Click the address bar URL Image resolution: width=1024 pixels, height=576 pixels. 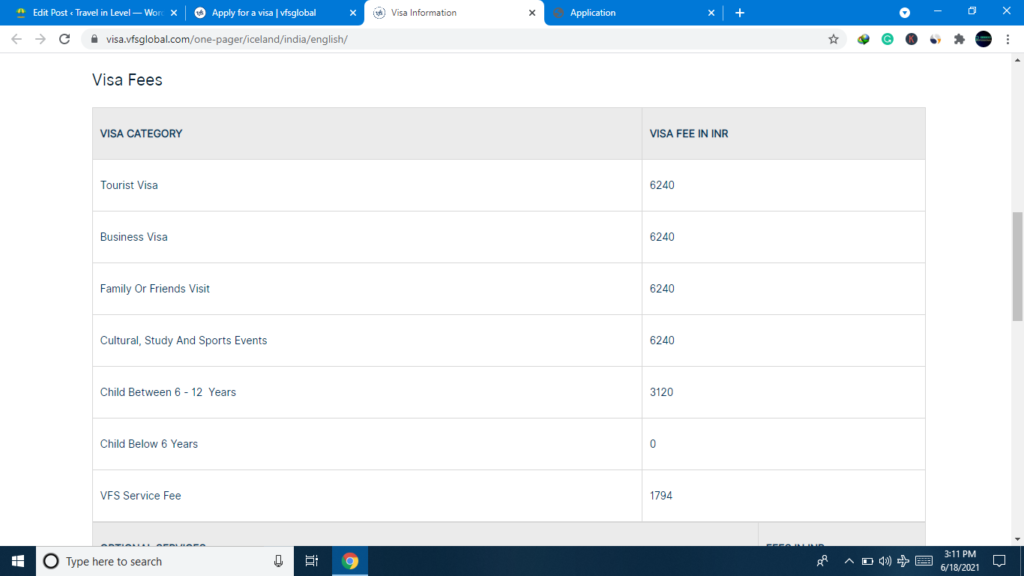coord(227,39)
